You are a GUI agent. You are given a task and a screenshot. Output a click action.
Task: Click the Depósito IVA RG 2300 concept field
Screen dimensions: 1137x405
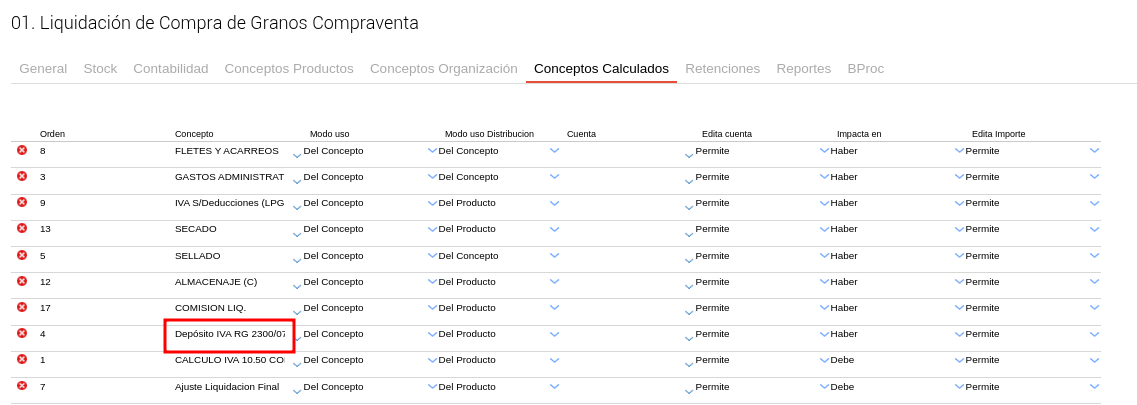229,334
